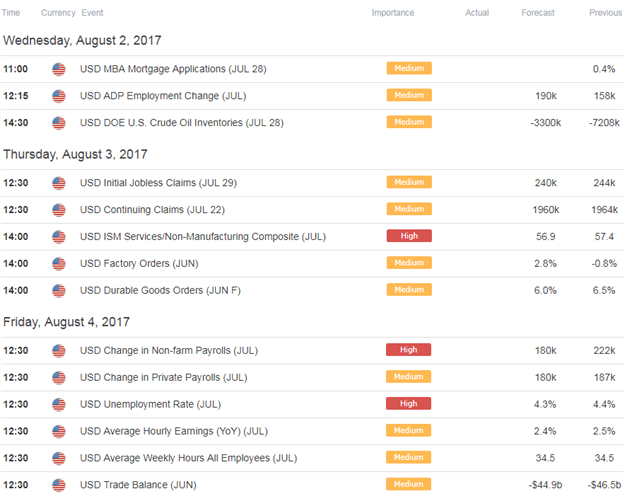624x498 pixels.
Task: Click High badge on Non-farm Payrolls row
Action: click(408, 350)
